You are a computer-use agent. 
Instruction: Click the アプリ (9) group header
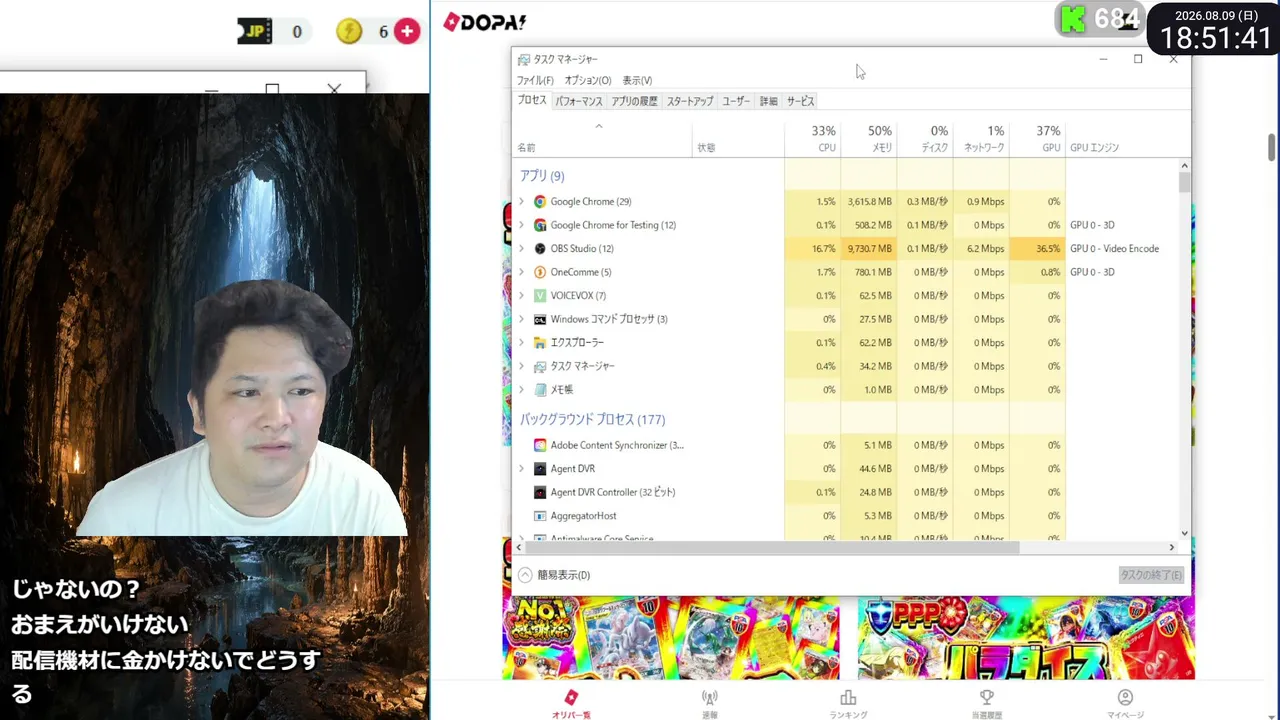coord(542,176)
